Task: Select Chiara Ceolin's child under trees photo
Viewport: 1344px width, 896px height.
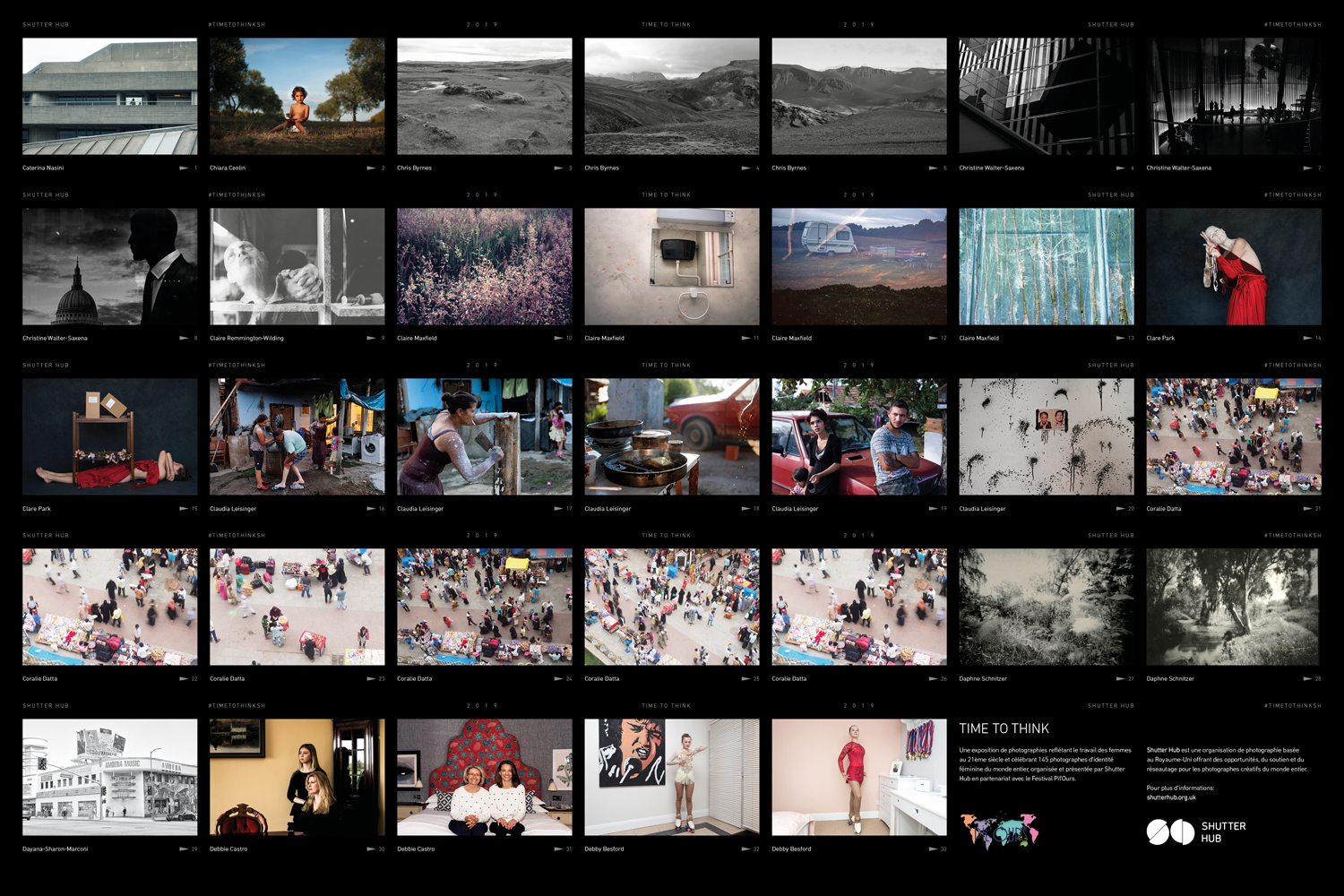Action: pos(297,96)
